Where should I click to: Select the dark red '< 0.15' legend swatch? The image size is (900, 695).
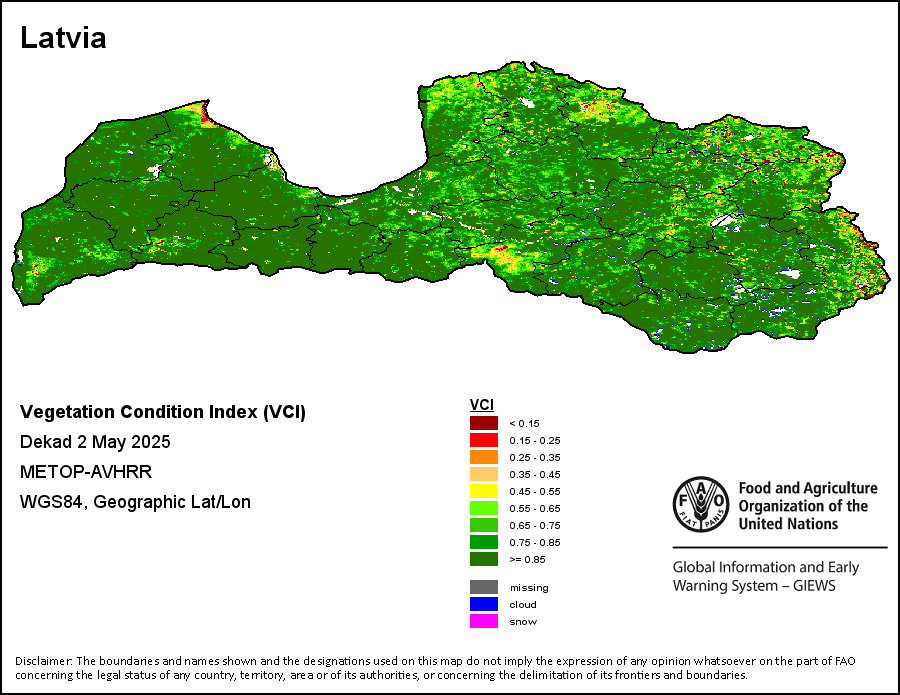click(x=484, y=424)
